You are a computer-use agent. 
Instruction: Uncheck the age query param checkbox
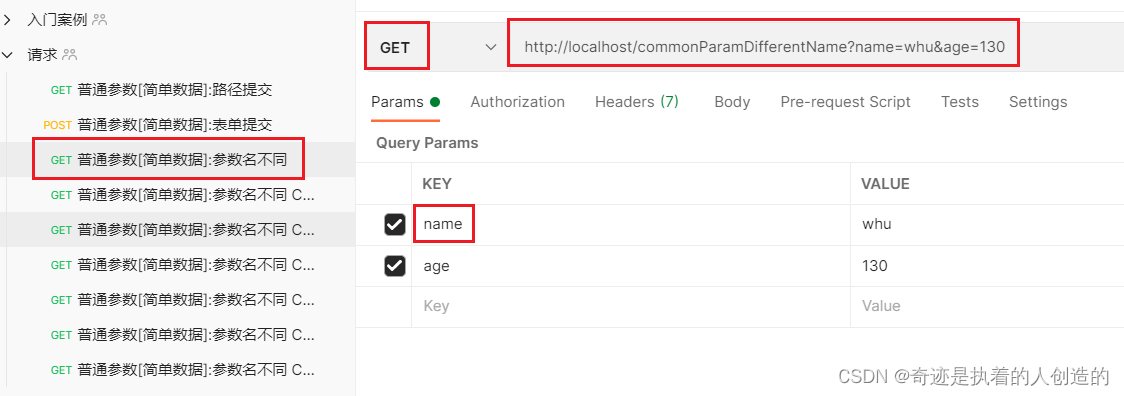pos(394,266)
